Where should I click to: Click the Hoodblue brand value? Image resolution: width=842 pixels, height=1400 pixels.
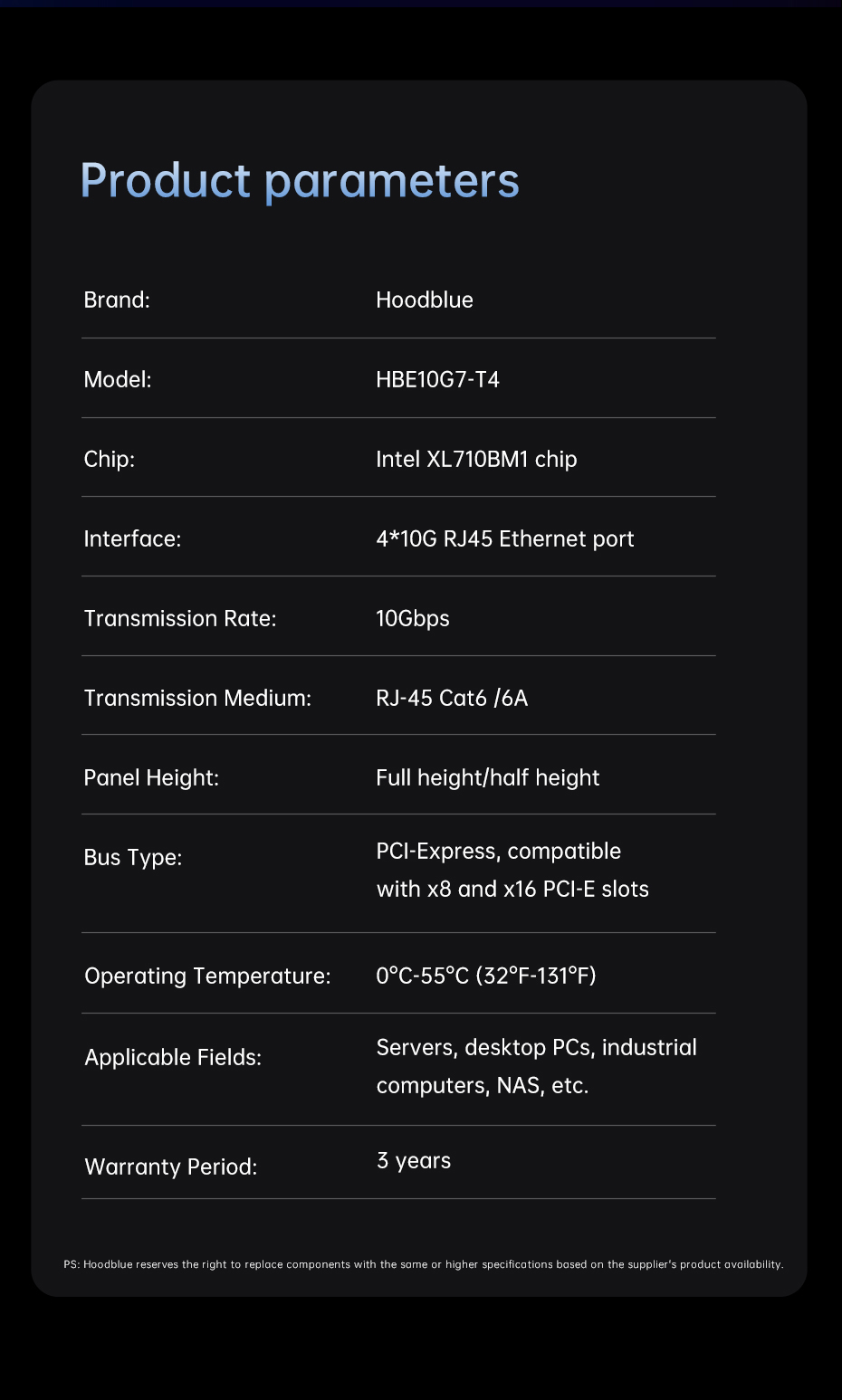[x=424, y=300]
